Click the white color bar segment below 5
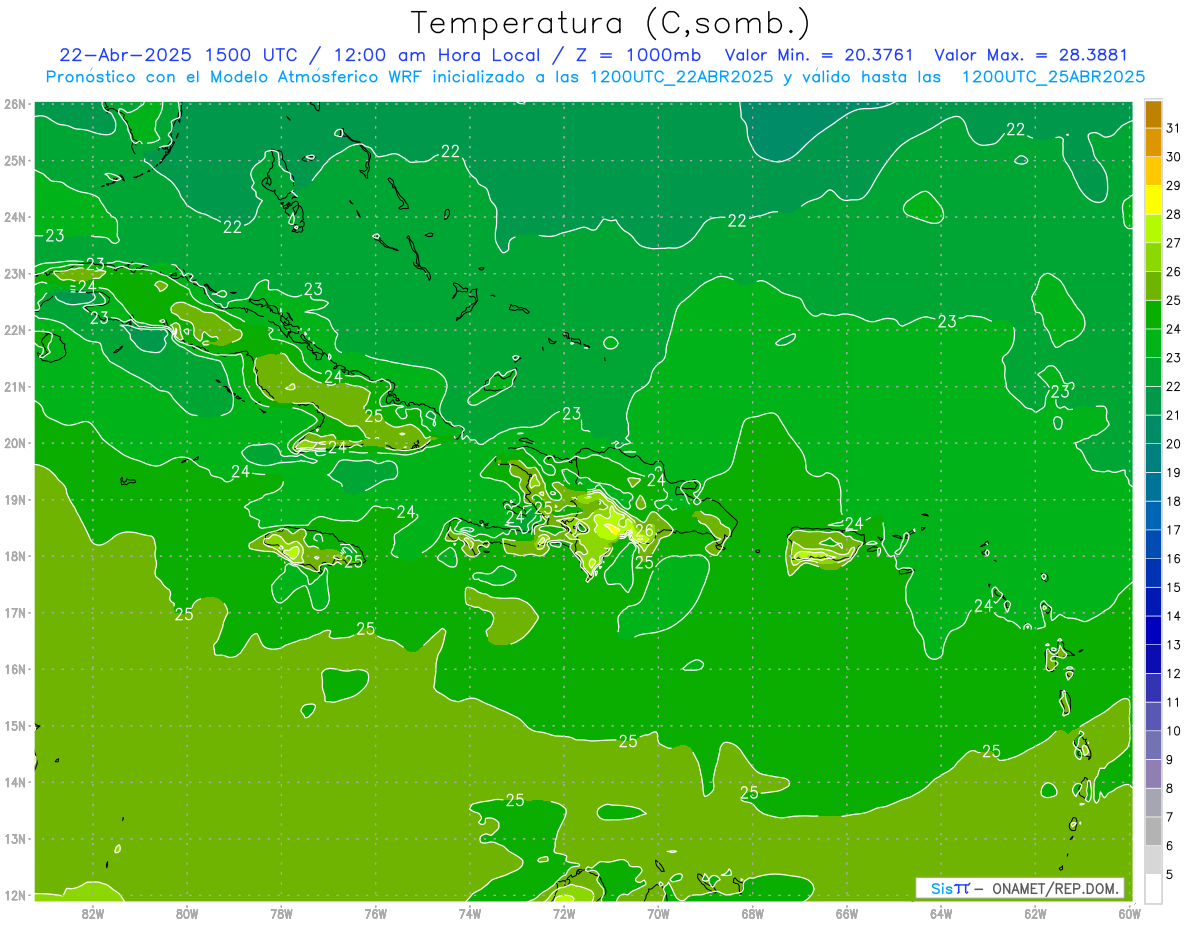1200x927 pixels. click(1153, 888)
